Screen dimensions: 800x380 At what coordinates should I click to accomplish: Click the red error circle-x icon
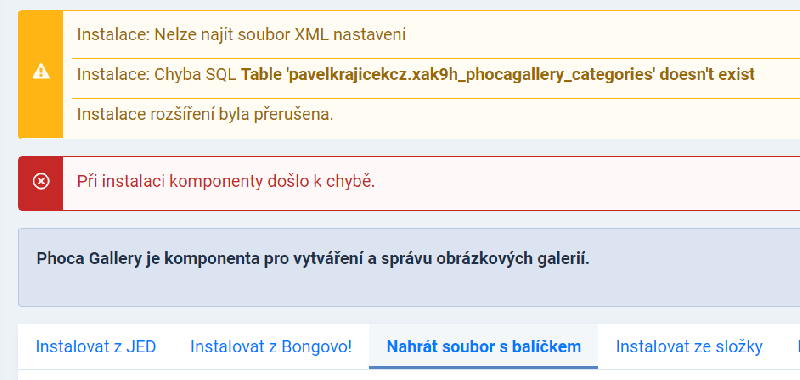tap(41, 182)
